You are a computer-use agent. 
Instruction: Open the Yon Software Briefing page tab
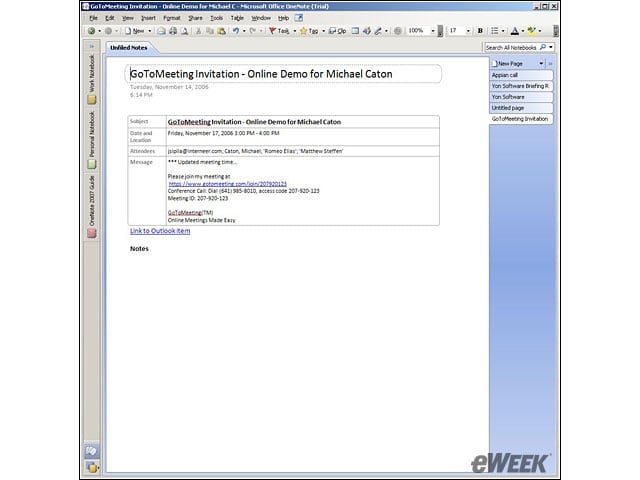tap(521, 86)
